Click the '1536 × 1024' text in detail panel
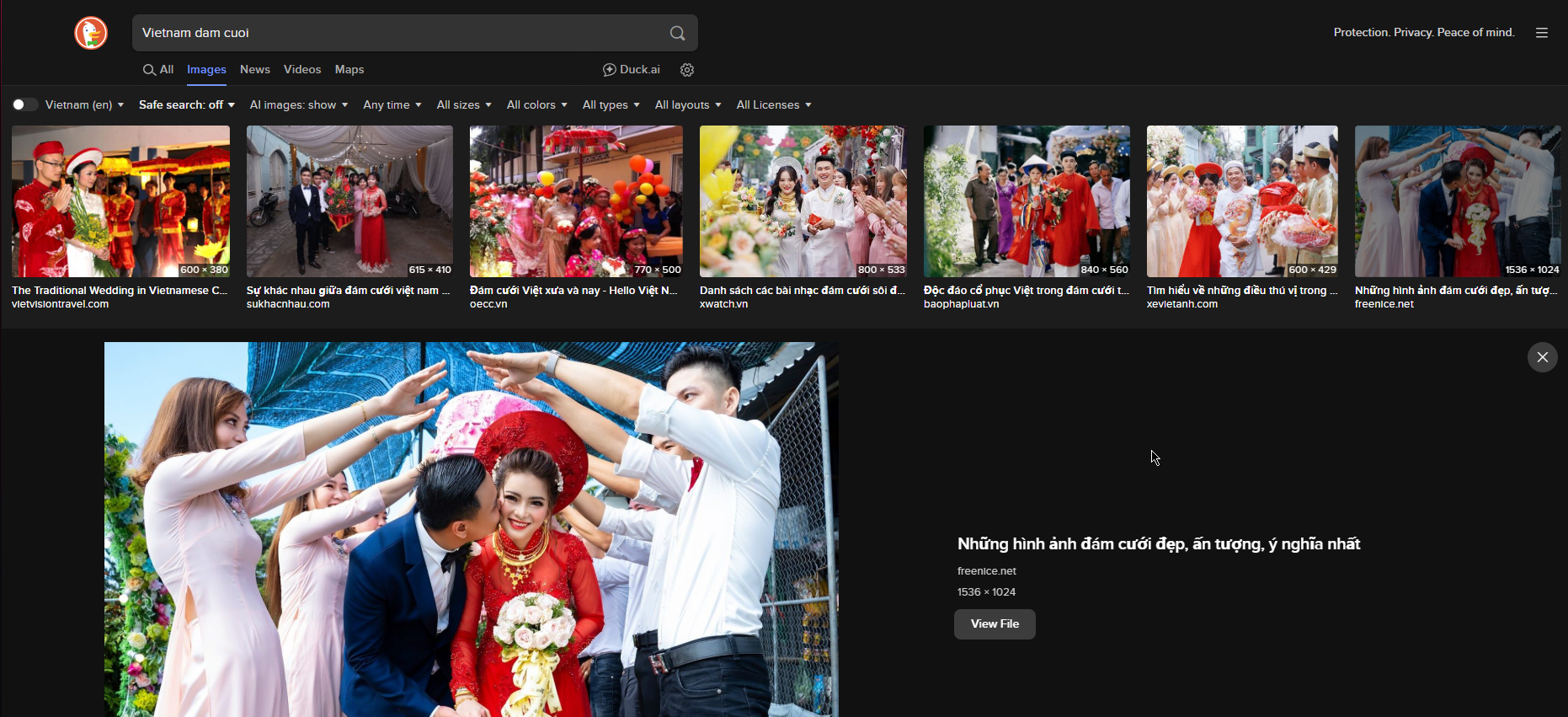This screenshot has height=717, width=1568. tap(986, 592)
